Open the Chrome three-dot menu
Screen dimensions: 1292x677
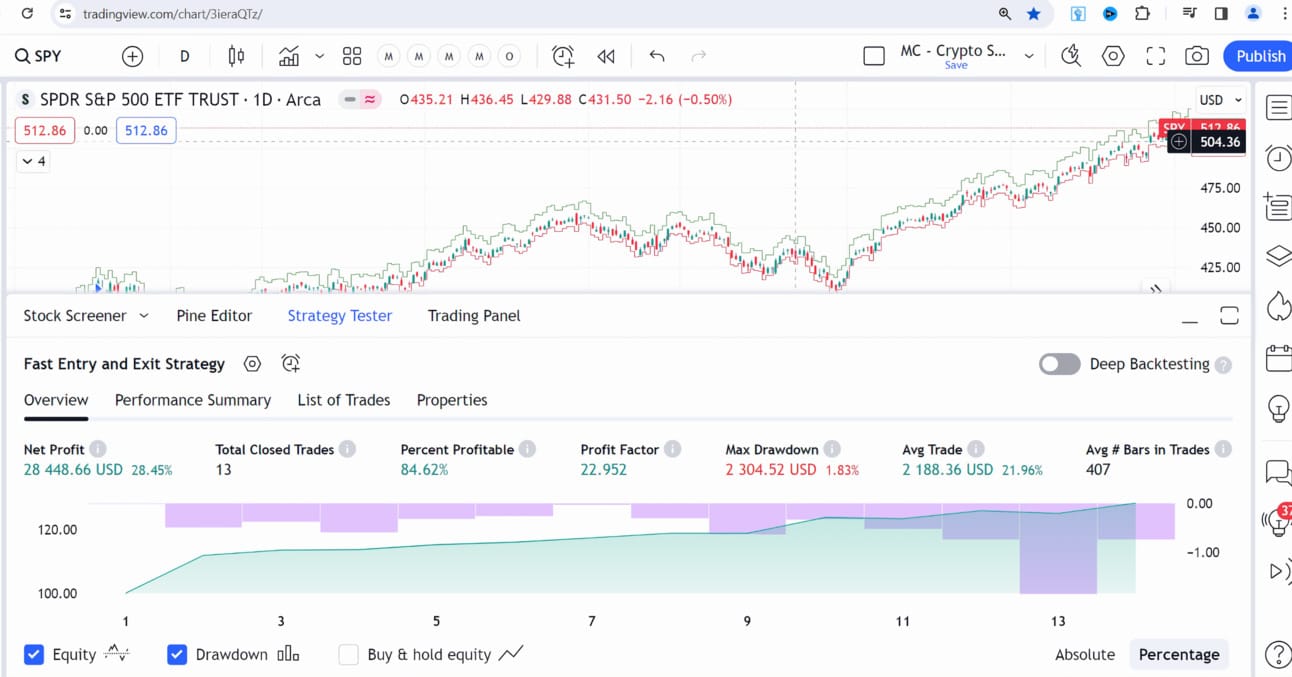(1283, 14)
